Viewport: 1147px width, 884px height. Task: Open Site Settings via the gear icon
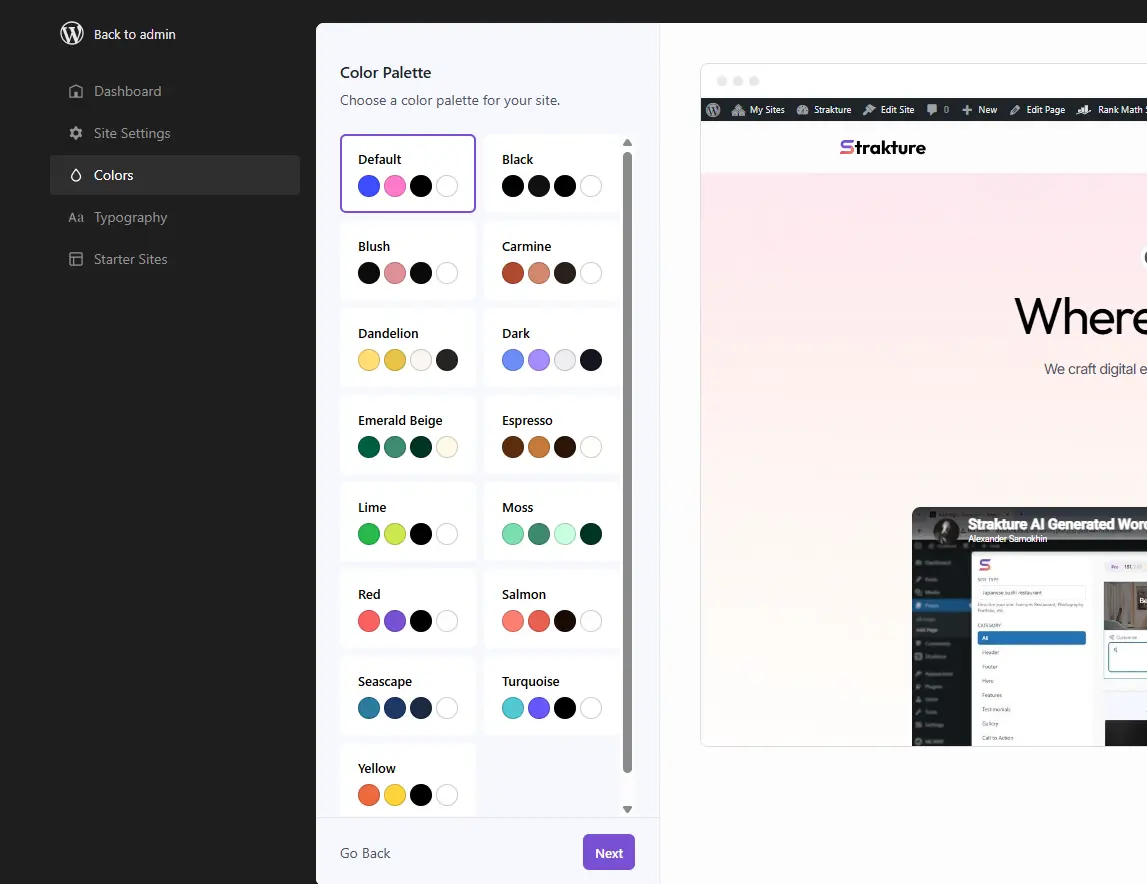point(75,133)
